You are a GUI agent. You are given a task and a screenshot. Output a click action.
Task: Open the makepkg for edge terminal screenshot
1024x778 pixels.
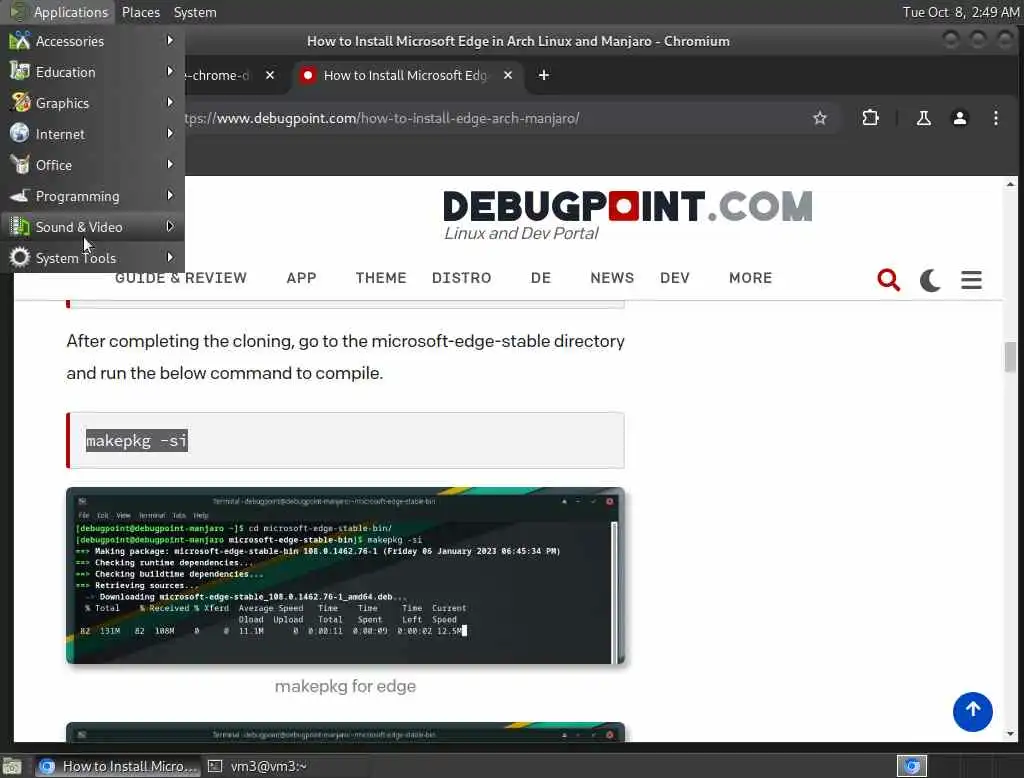345,575
